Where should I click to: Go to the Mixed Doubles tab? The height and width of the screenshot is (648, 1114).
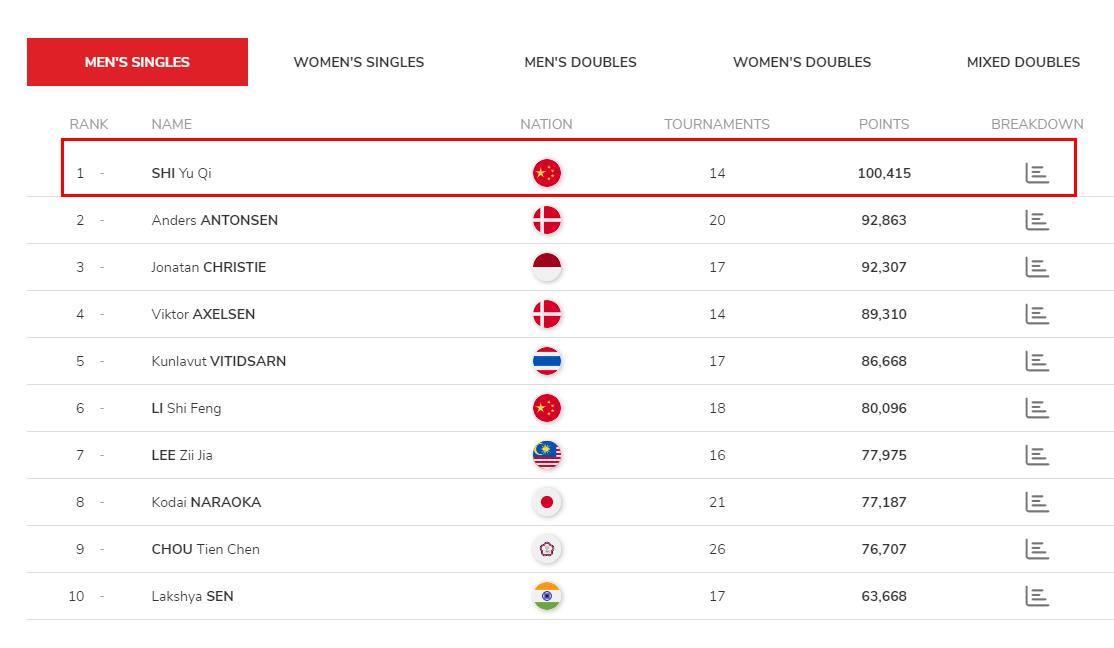(x=1023, y=62)
